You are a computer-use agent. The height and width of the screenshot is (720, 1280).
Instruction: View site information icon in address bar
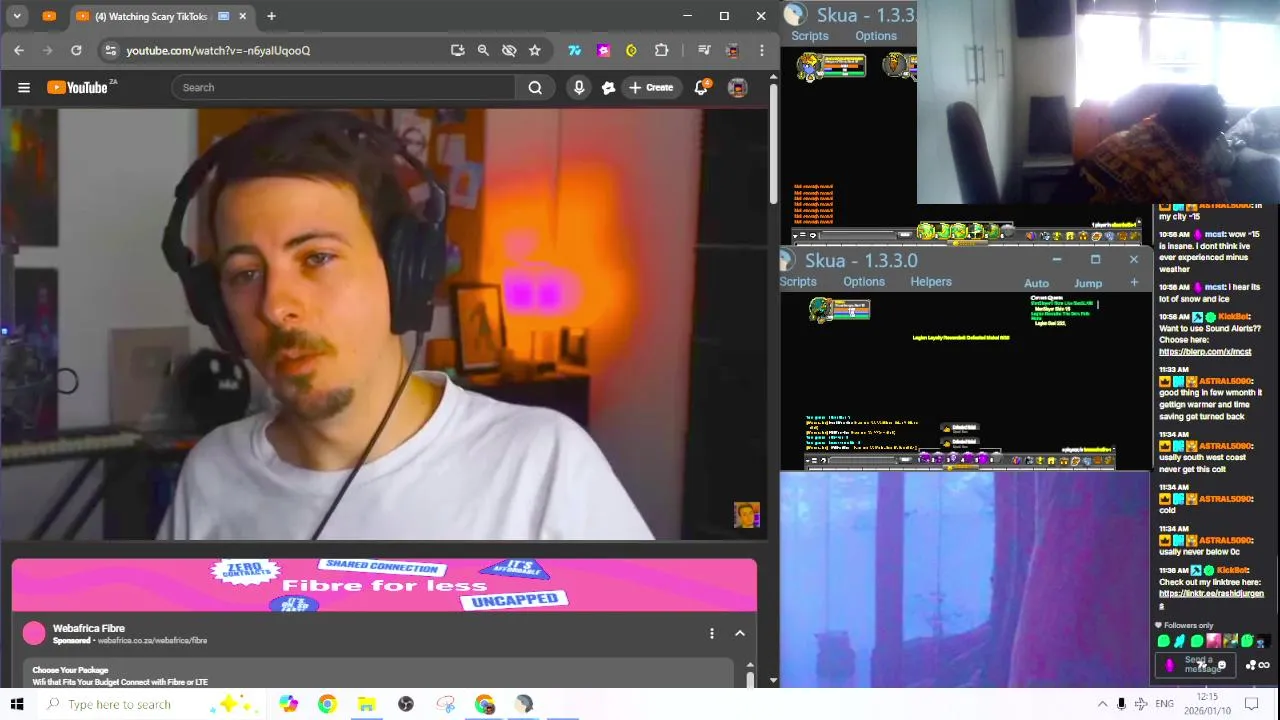pyautogui.click(x=110, y=50)
